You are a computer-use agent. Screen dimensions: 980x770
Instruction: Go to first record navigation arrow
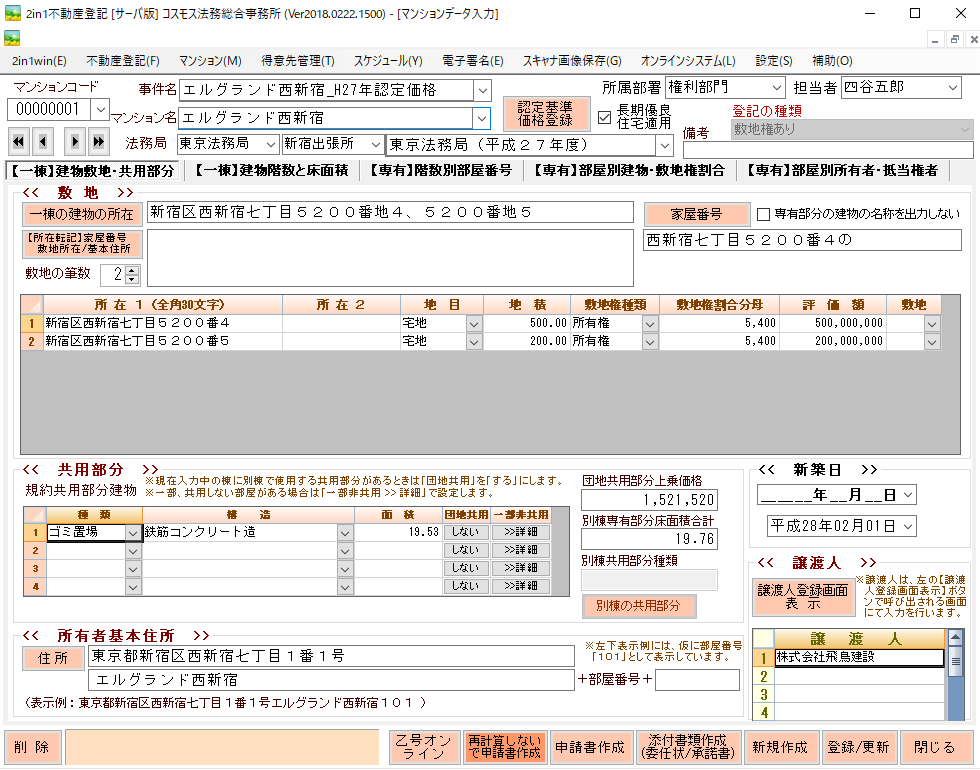[x=18, y=139]
